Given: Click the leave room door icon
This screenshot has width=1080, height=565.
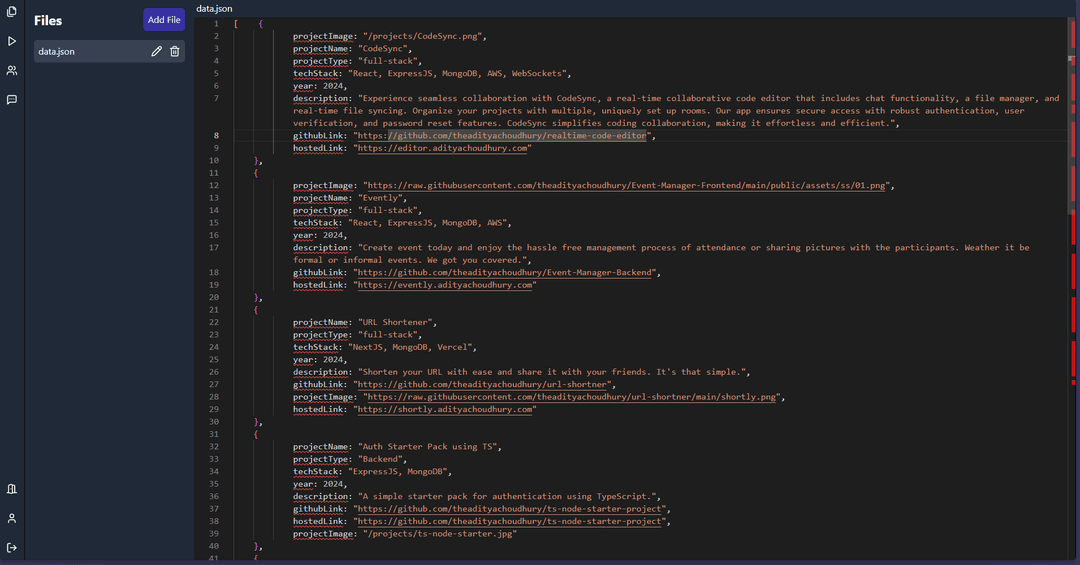Looking at the screenshot, I should [12, 489].
